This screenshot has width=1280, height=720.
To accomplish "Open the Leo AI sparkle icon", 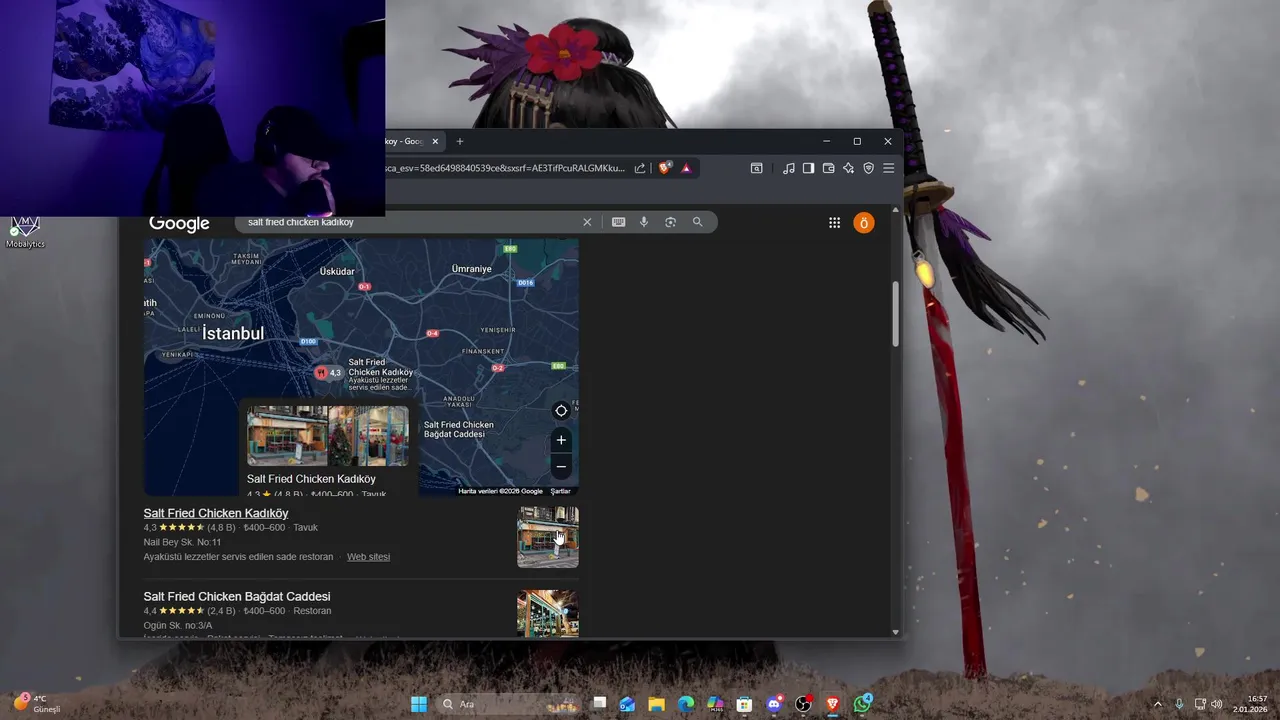I will click(x=849, y=168).
